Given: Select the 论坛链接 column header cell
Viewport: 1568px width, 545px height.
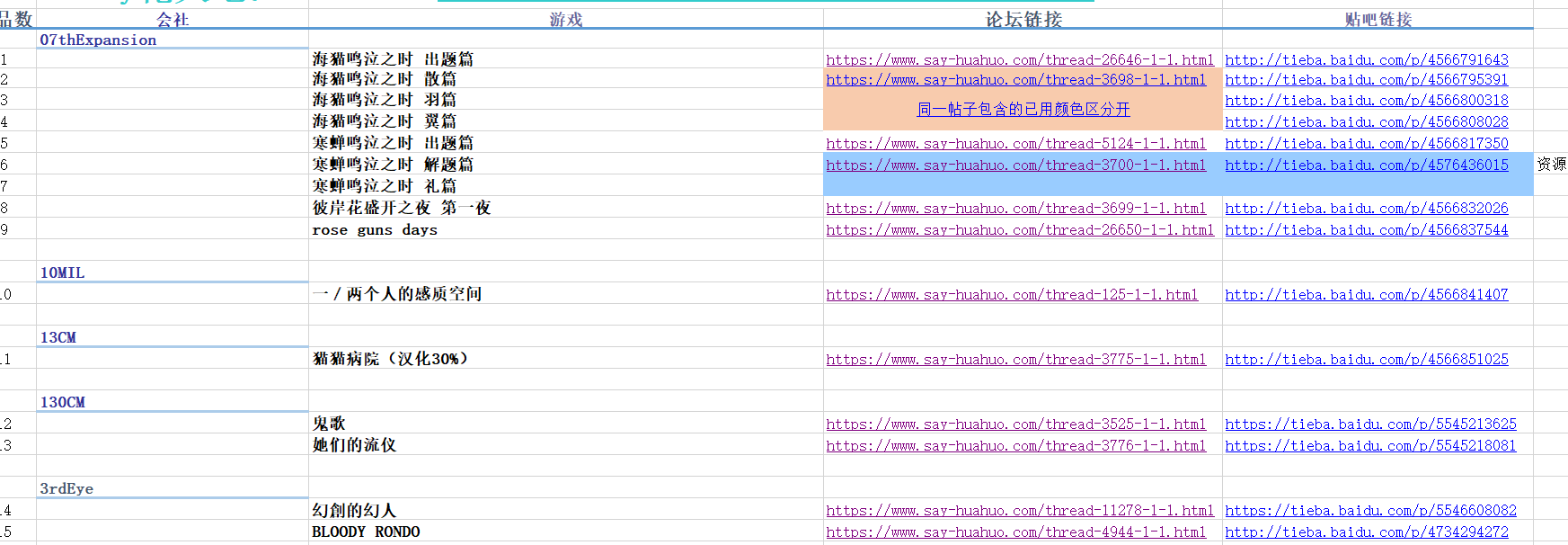Looking at the screenshot, I should pyautogui.click(x=1023, y=19).
